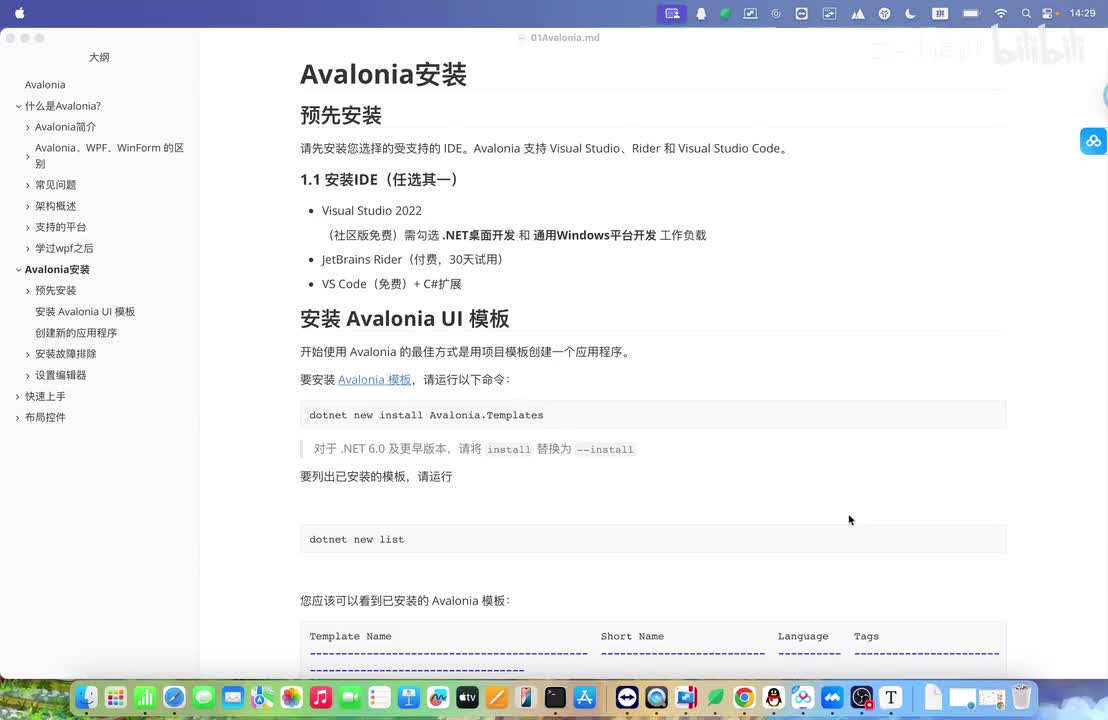
Task: Jump to 学过wpf之后 in the outline
Action: (x=64, y=248)
